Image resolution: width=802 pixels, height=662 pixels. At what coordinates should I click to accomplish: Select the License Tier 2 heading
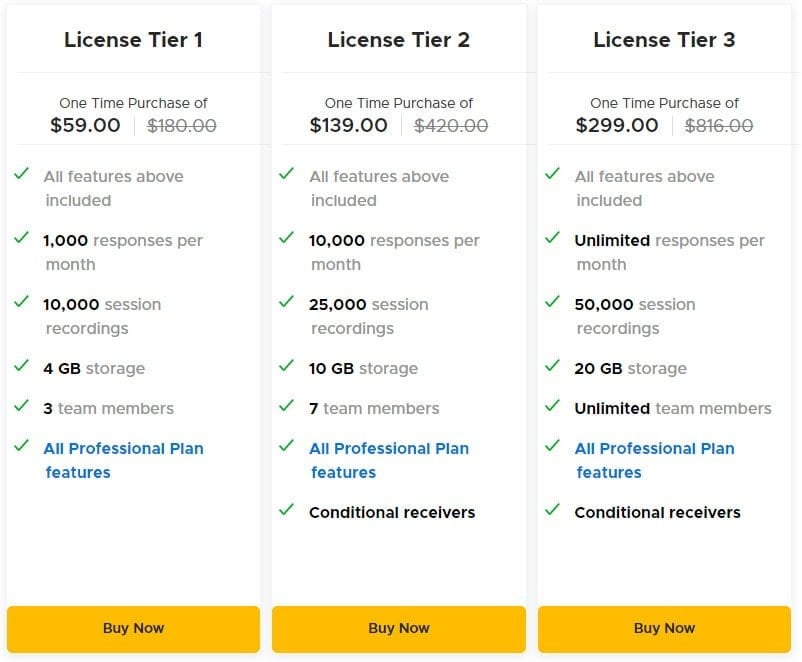coord(398,40)
